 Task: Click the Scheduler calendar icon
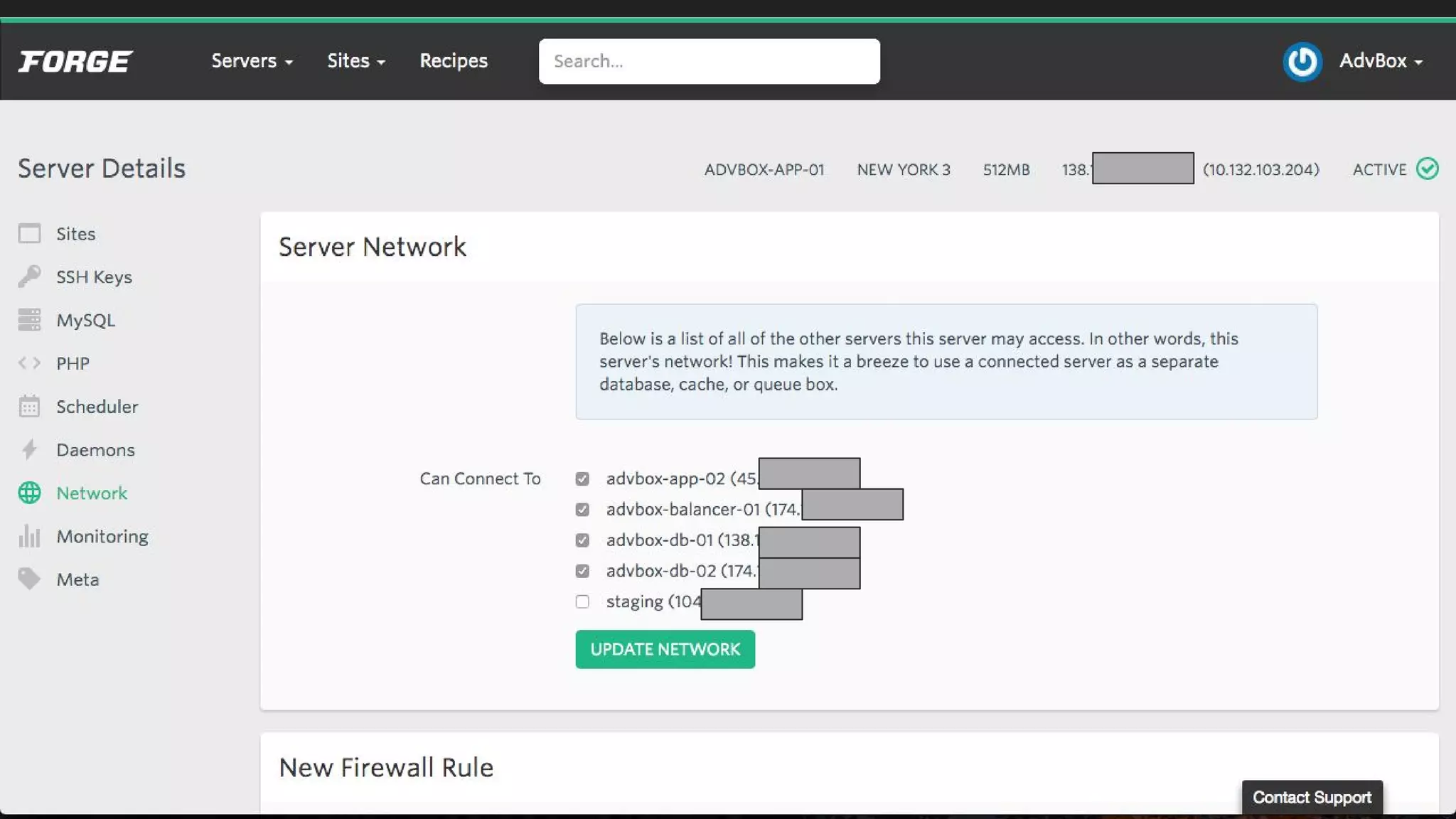[x=29, y=407]
